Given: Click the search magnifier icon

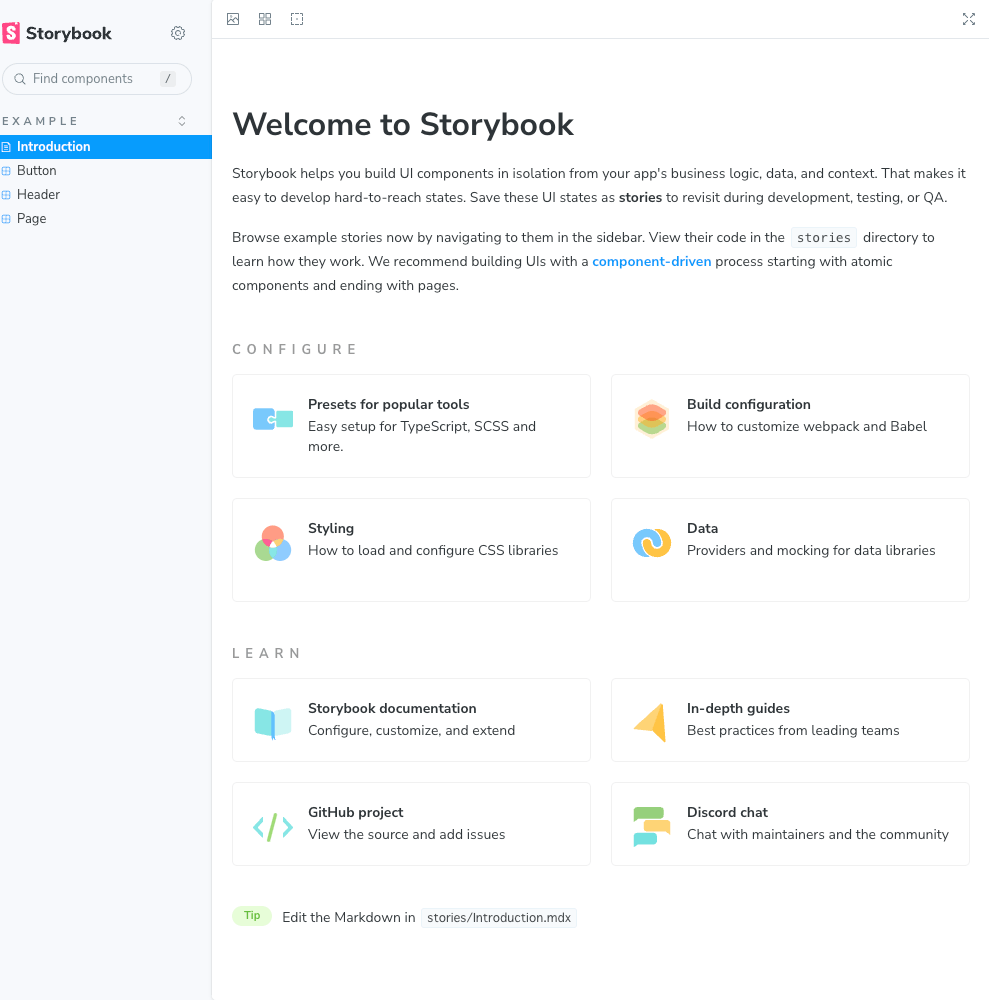Looking at the screenshot, I should [20, 78].
